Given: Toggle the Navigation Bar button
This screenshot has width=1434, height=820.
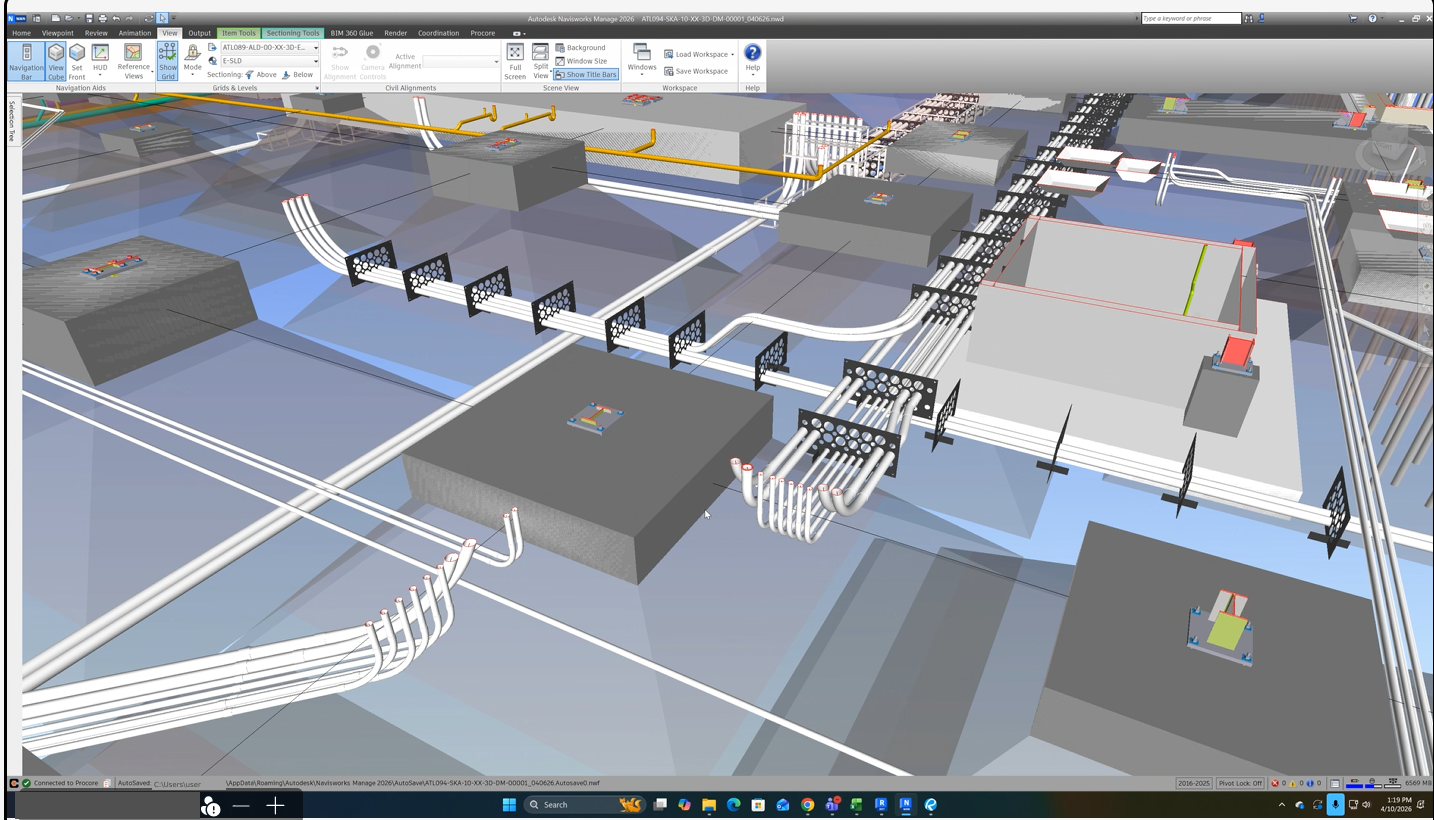Looking at the screenshot, I should tap(26, 61).
